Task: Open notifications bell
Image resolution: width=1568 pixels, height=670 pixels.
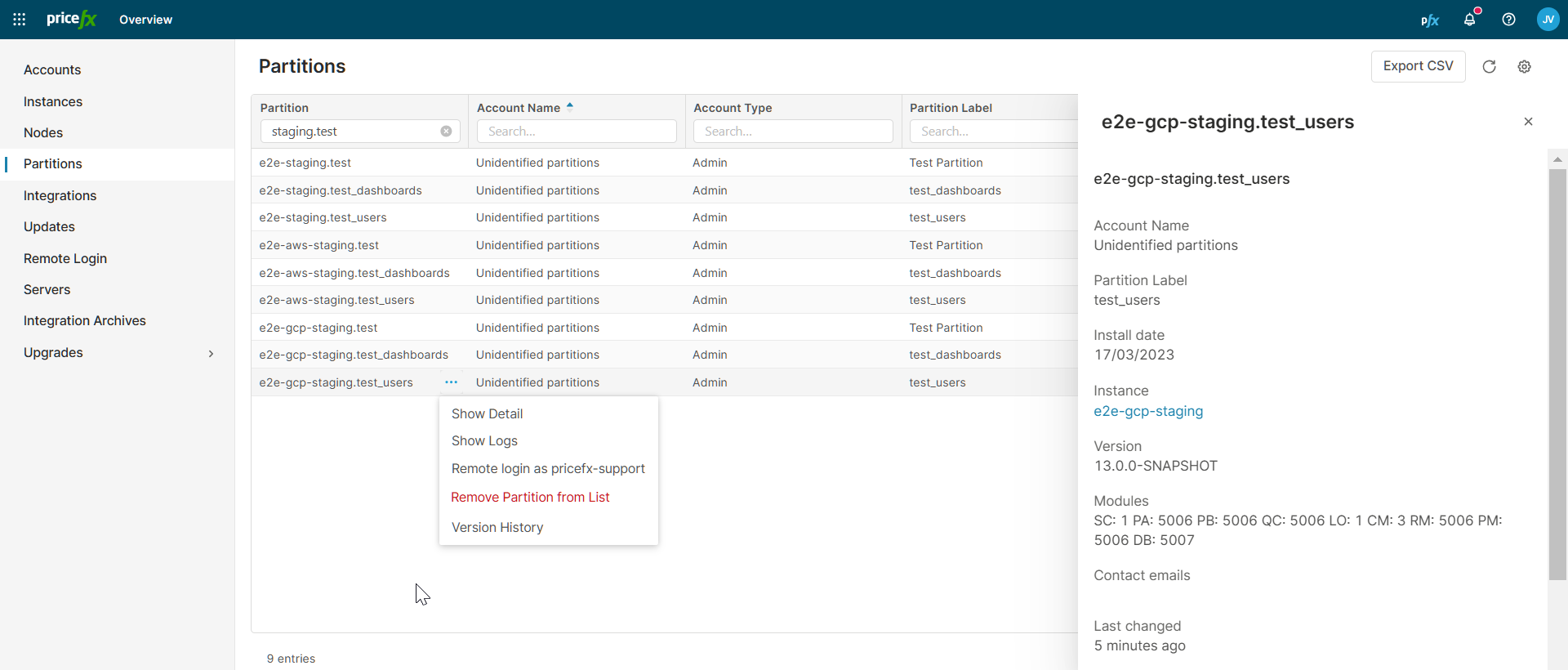Action: tap(1470, 20)
